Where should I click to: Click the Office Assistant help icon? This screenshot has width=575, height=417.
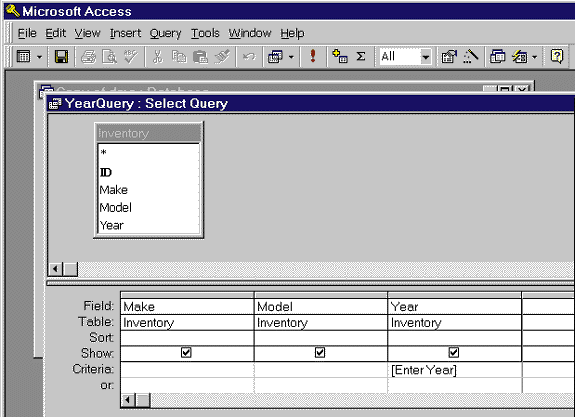point(557,56)
